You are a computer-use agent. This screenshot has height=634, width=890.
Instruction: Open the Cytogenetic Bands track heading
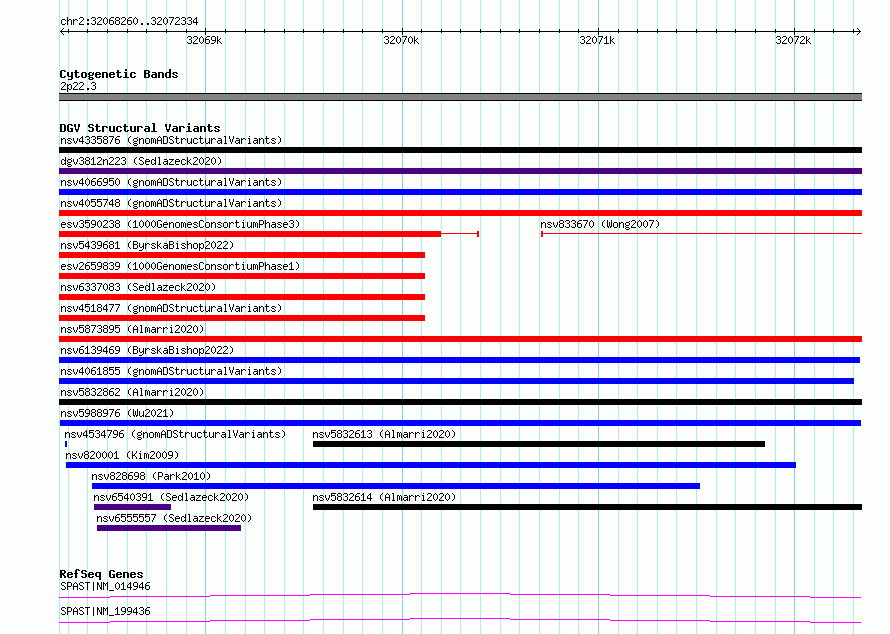(x=119, y=74)
